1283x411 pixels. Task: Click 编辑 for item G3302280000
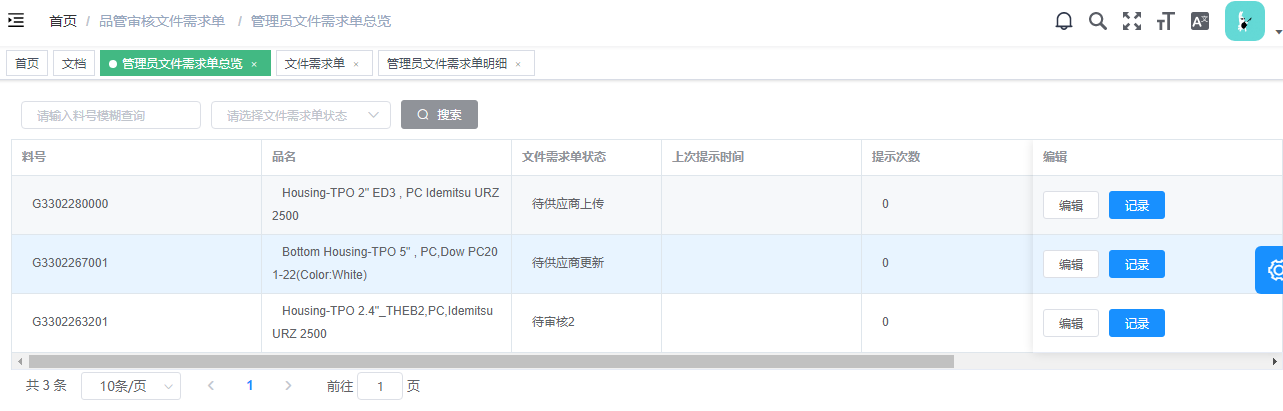click(1070, 205)
